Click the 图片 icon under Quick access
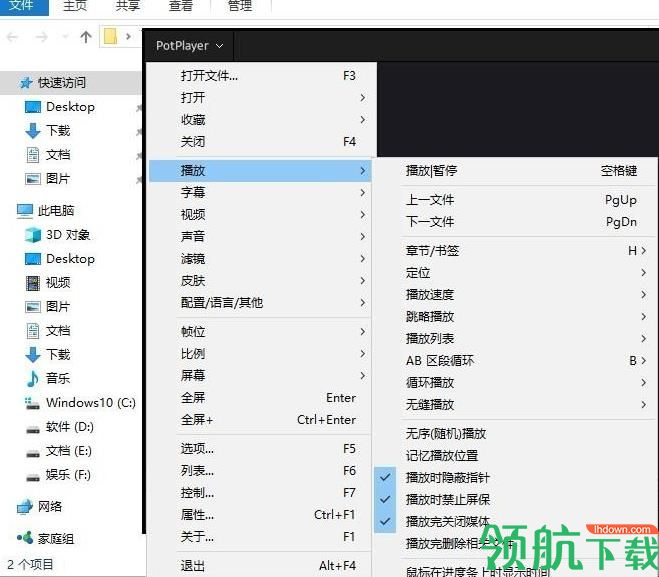 click(x=33, y=179)
